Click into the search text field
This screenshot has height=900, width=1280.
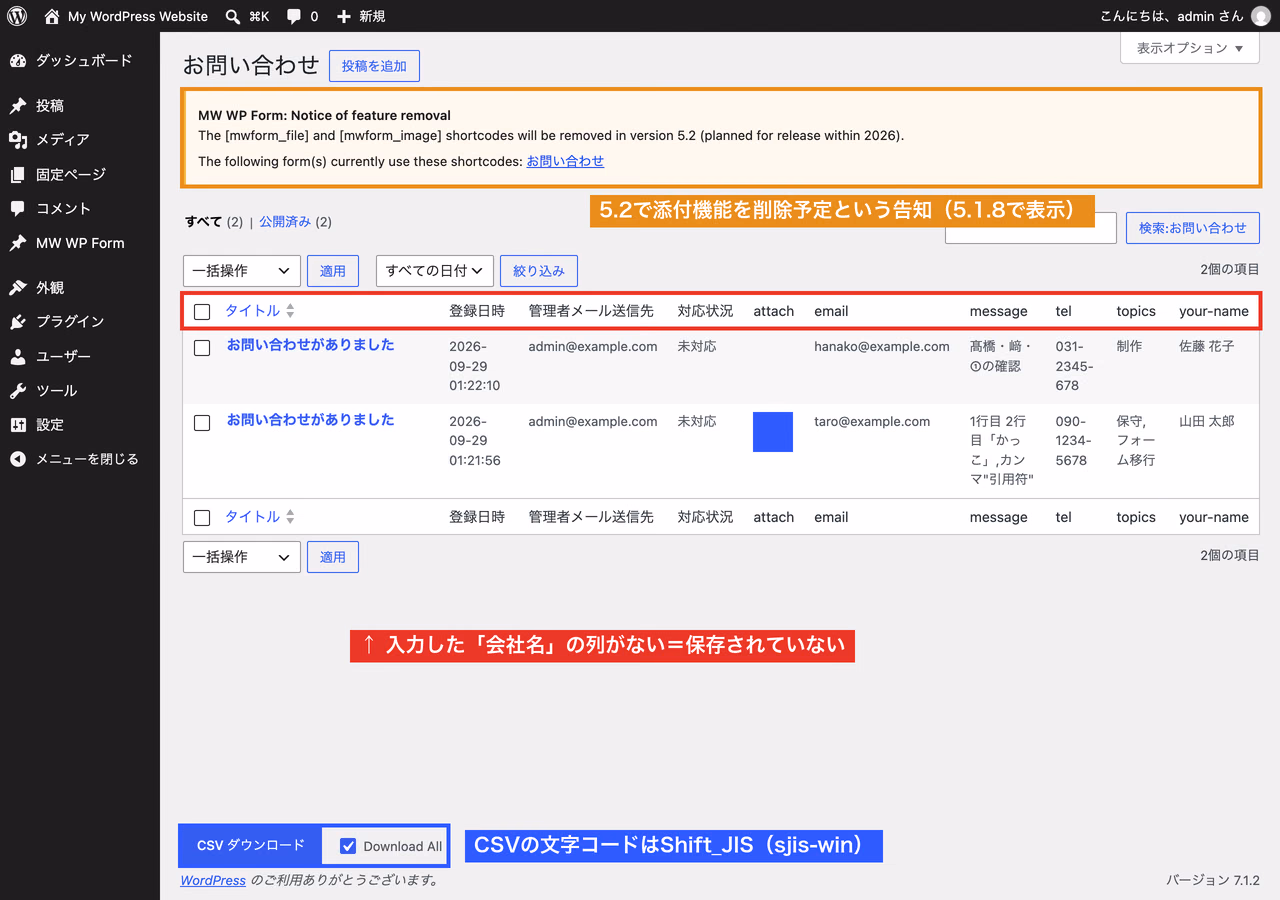pyautogui.click(x=1031, y=228)
